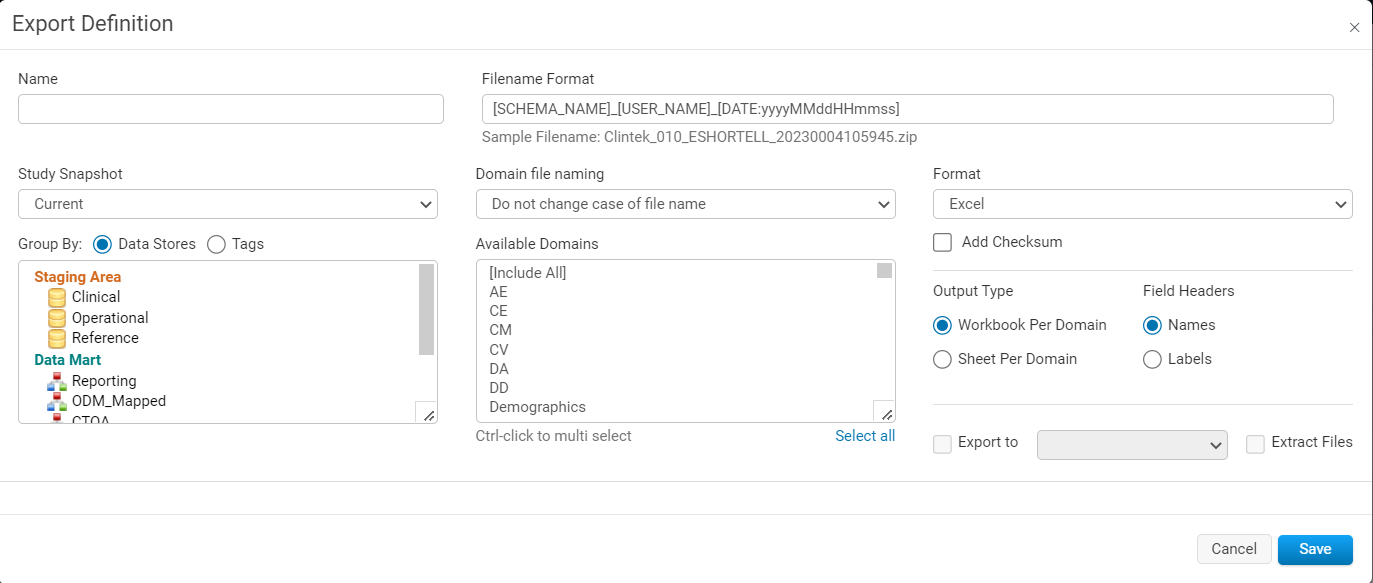The height and width of the screenshot is (583, 1373).
Task: Tick the Extract Files checkbox
Action: [1255, 444]
